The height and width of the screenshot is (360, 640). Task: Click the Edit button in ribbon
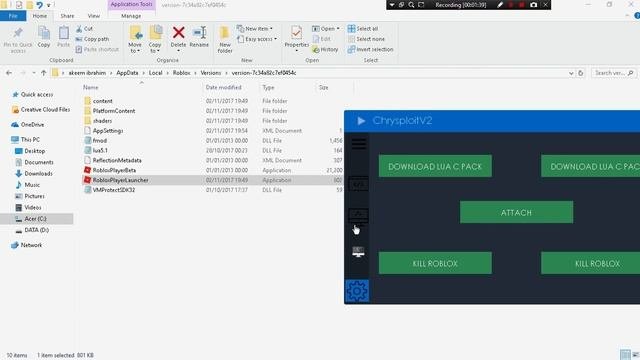[x=322, y=39]
